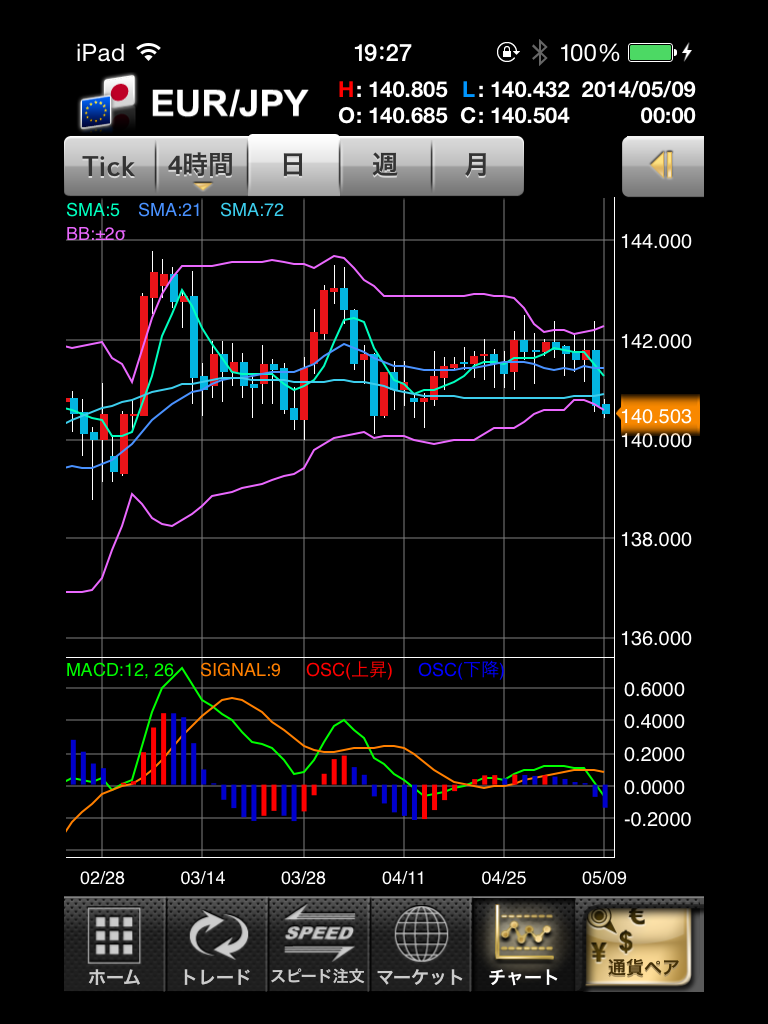The image size is (768, 1024).
Task: Tap the H: 140.805 high value
Action: (x=393, y=89)
